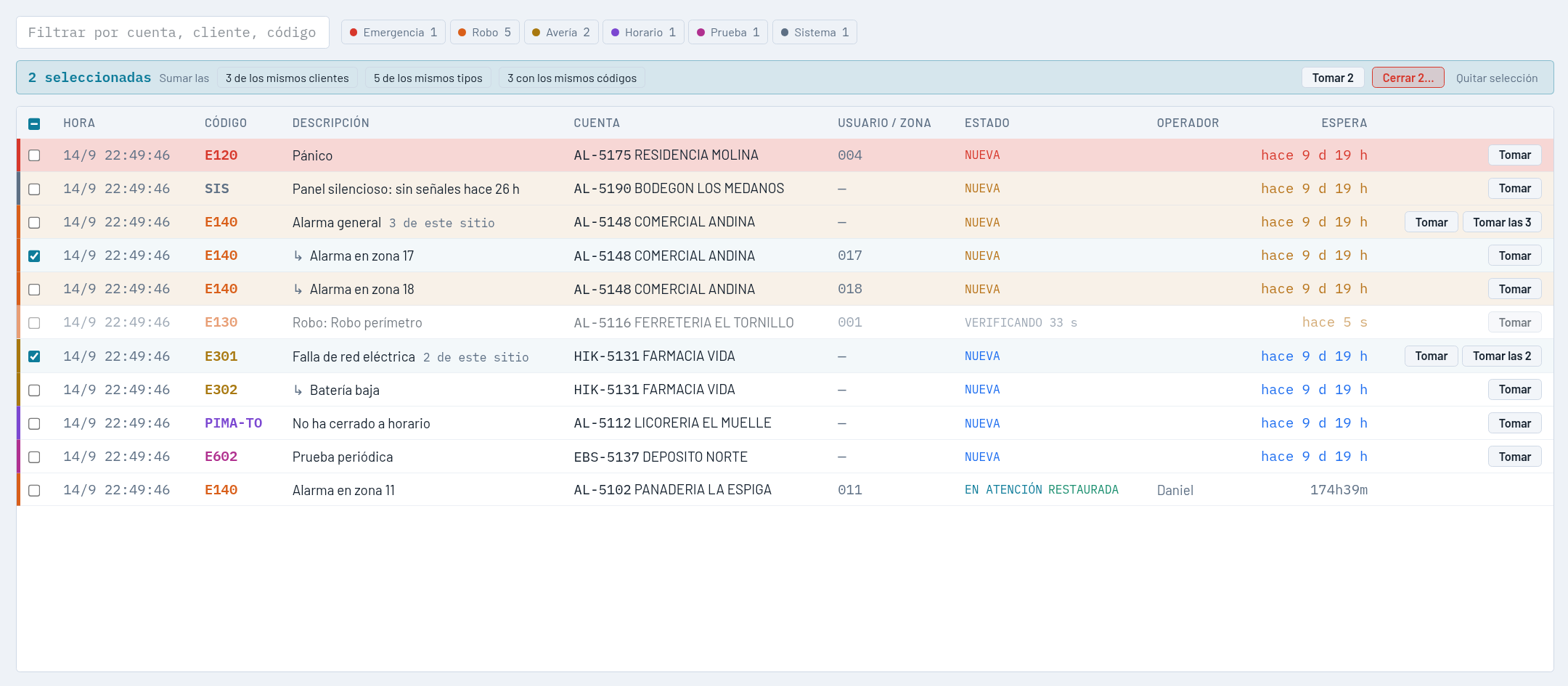Check the Panel silencioso SIS row checkbox
Image resolution: width=1568 pixels, height=686 pixels.
tap(34, 189)
